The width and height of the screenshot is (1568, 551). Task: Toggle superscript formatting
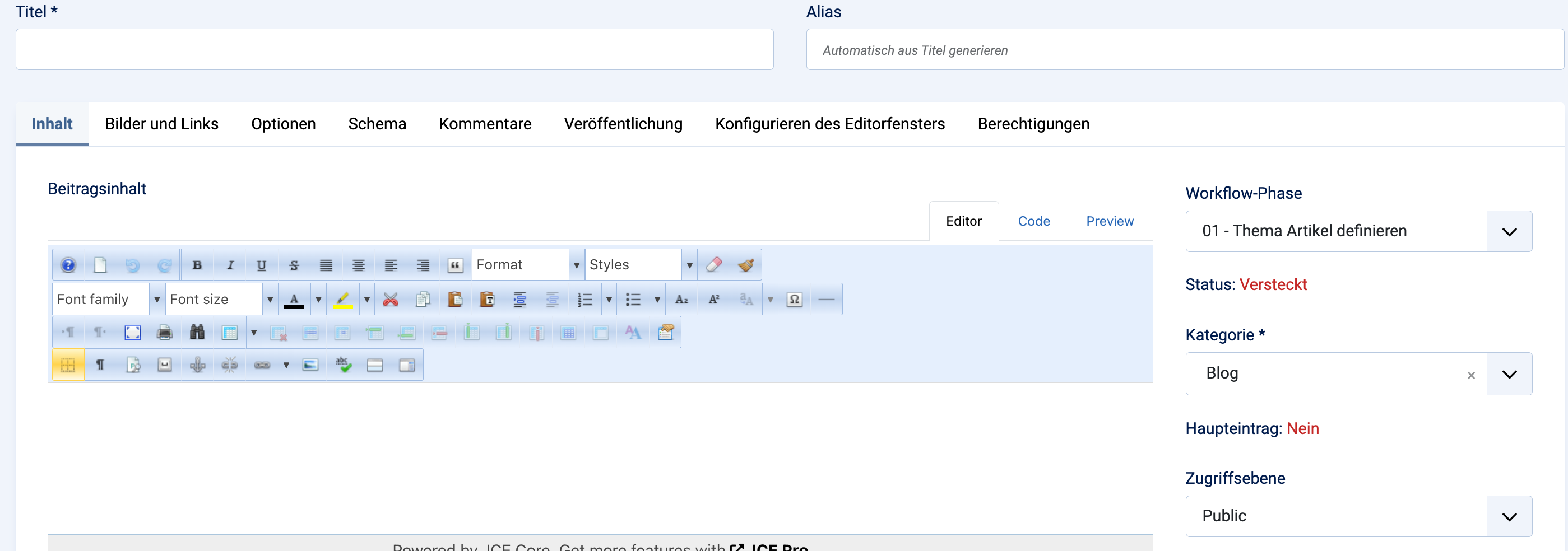click(x=714, y=299)
